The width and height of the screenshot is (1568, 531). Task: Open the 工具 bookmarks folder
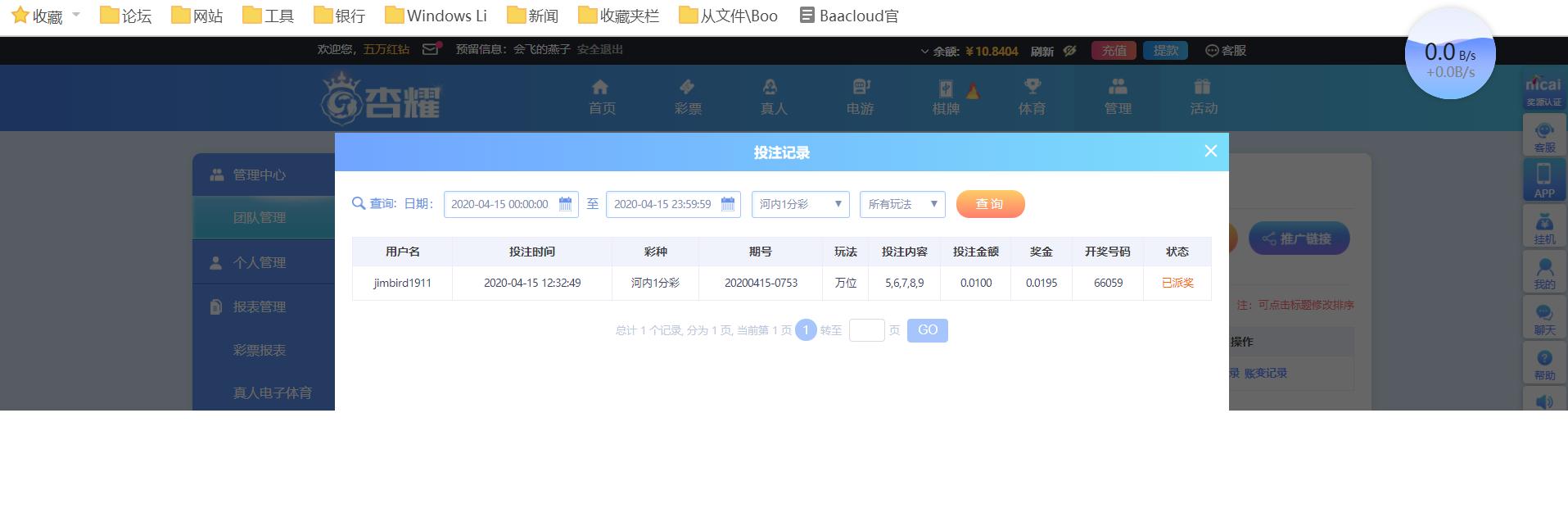coord(268,16)
